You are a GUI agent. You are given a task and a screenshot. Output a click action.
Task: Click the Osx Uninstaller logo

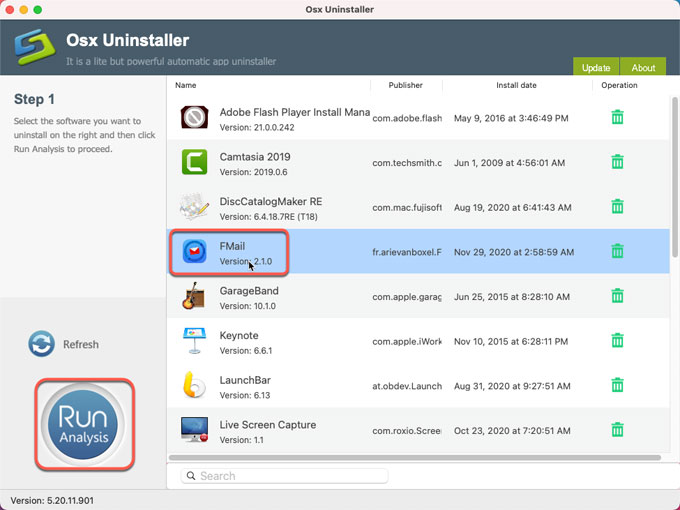[35, 47]
